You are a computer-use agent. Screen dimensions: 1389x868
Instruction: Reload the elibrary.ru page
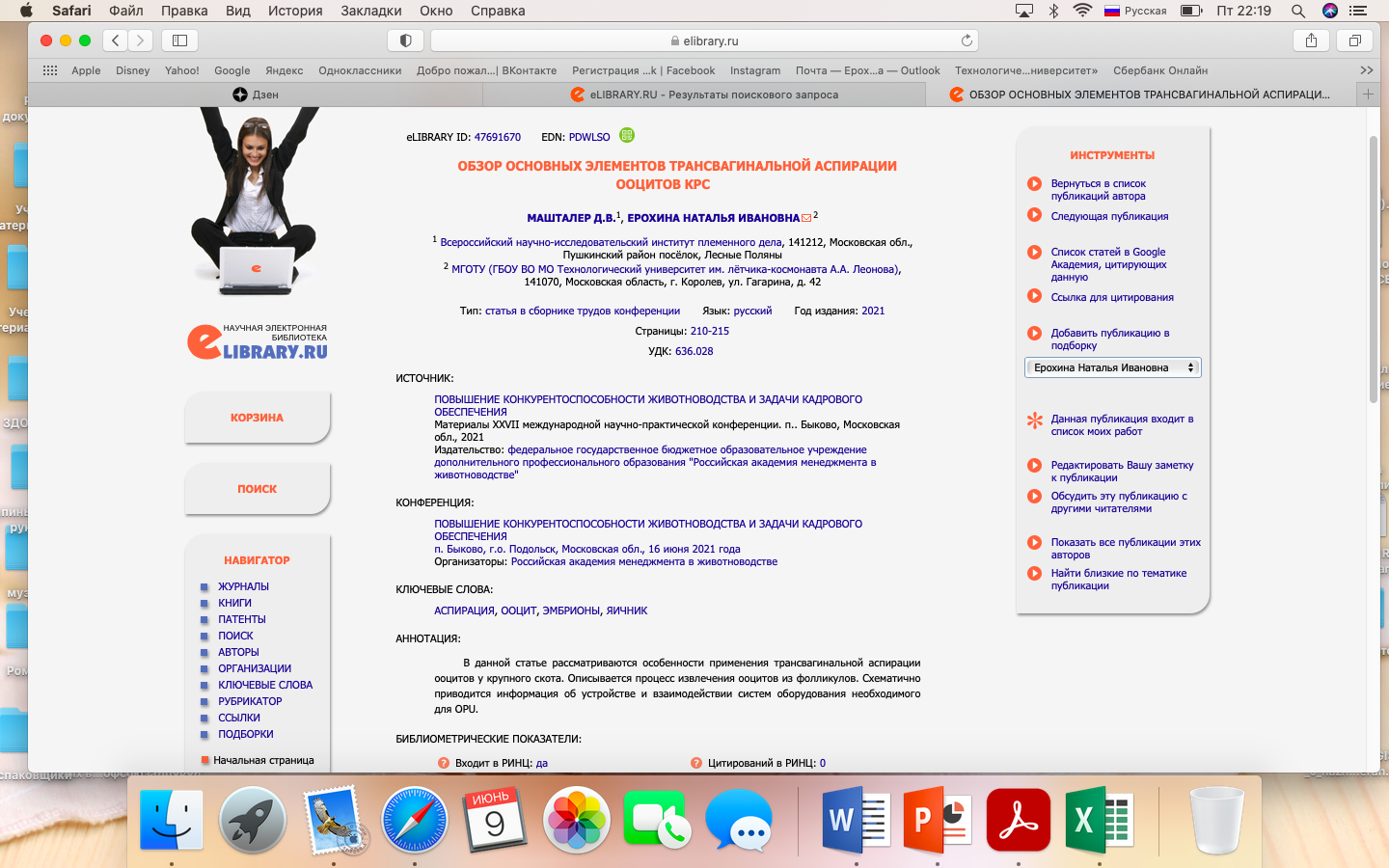pos(967,41)
